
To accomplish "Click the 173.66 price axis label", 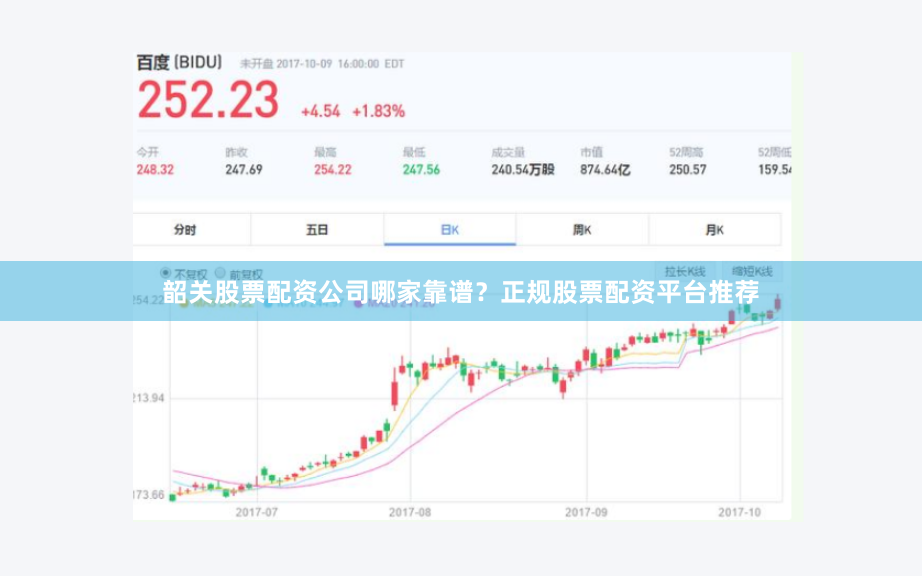I will click(149, 495).
